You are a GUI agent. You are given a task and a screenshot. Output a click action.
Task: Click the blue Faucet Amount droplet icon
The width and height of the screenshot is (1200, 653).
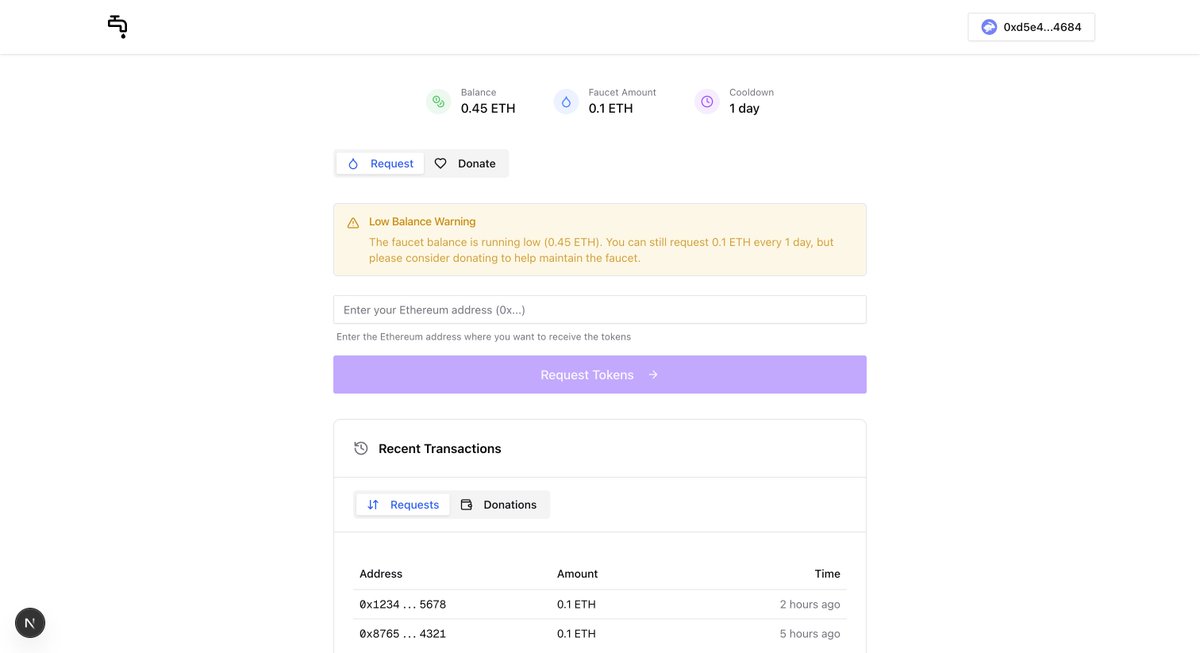(566, 101)
